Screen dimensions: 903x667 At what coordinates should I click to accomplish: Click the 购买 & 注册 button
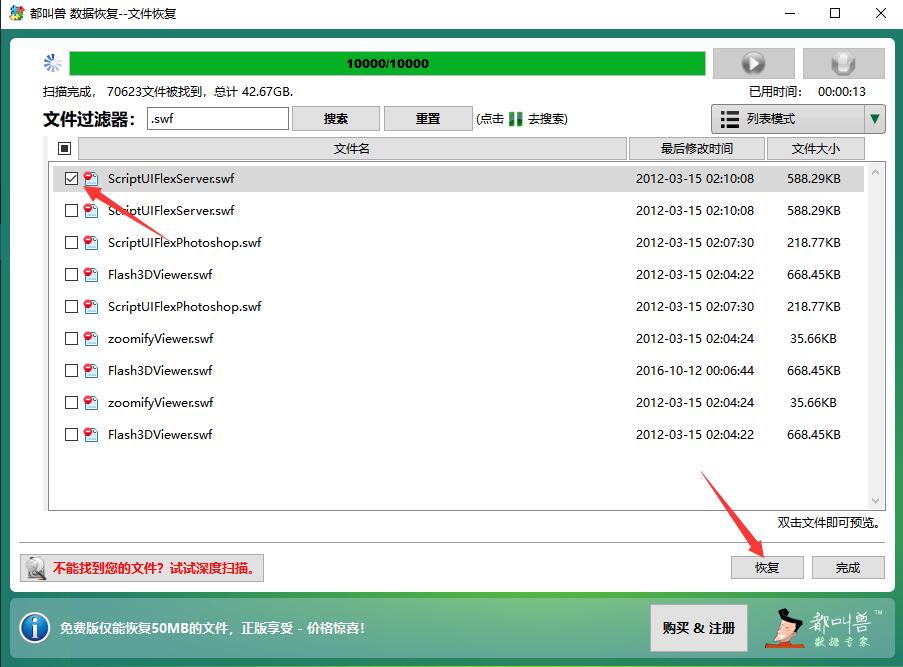(x=698, y=628)
